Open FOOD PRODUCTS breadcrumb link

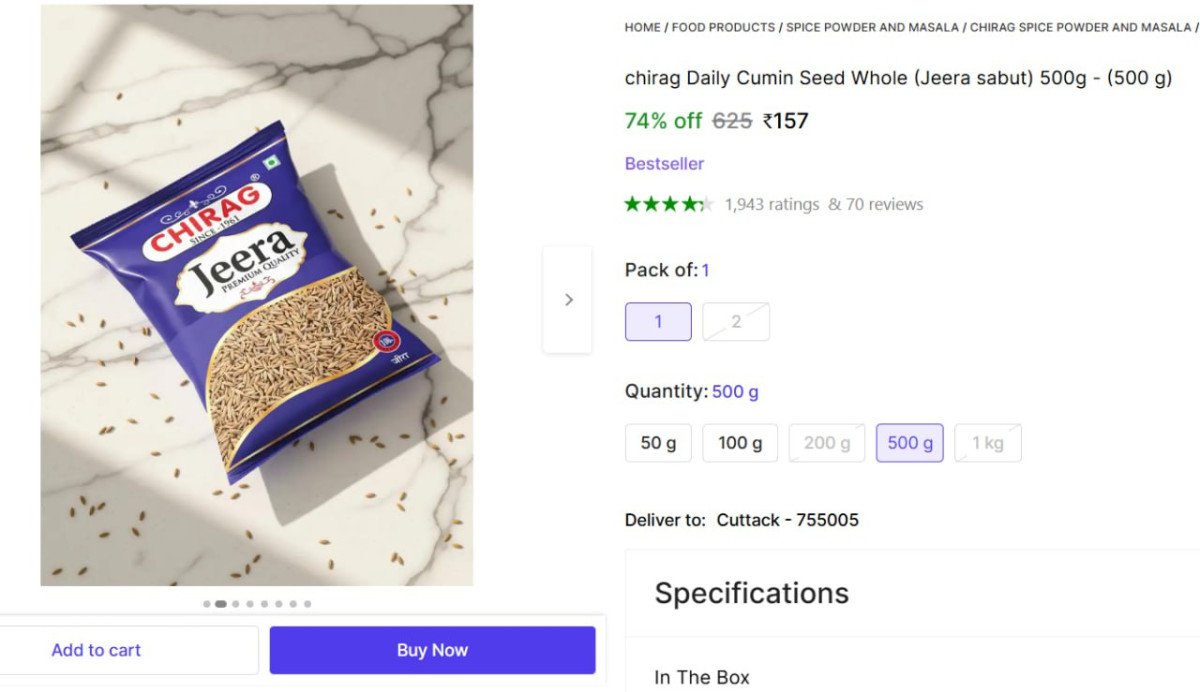723,27
